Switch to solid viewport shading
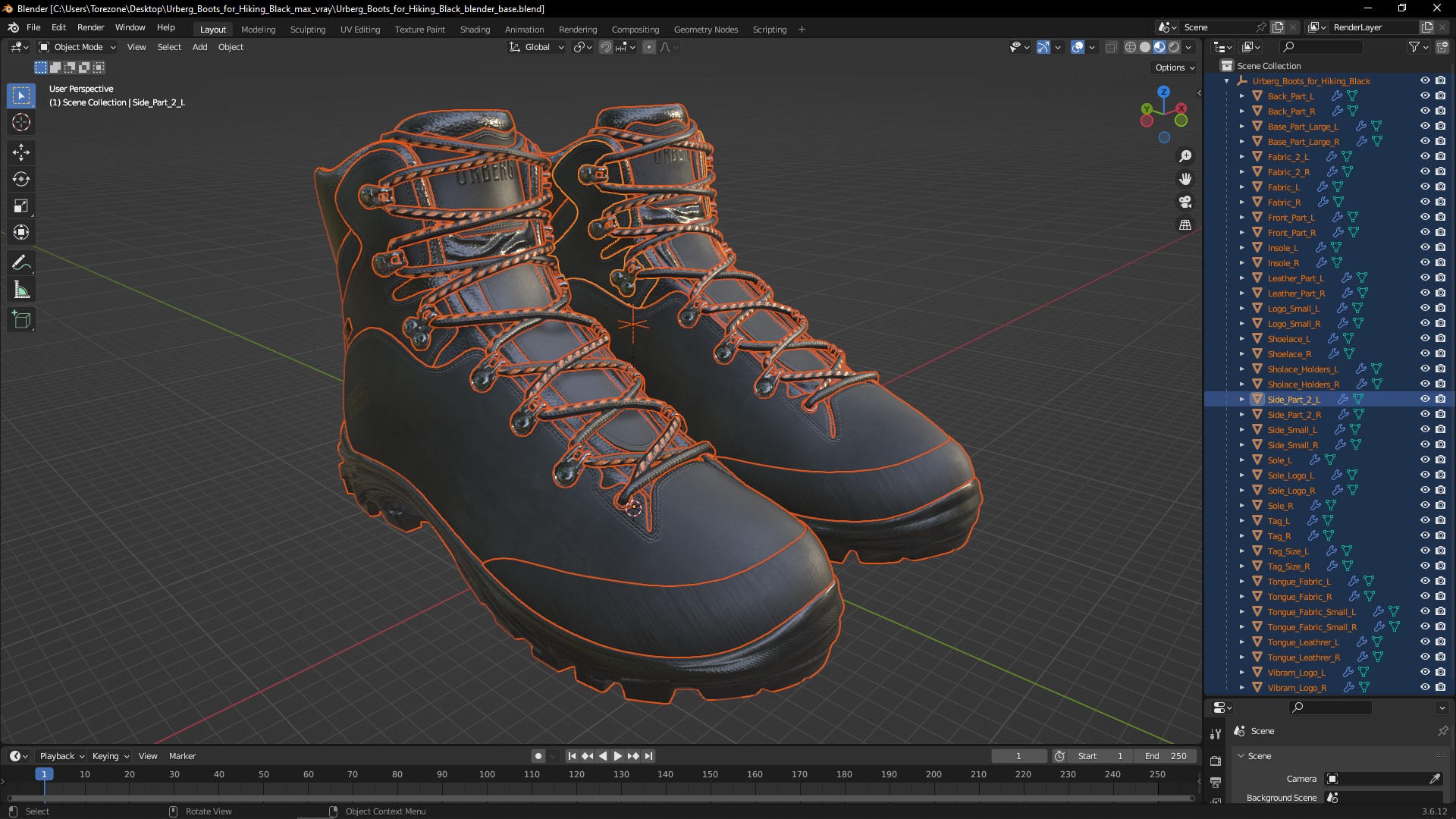The width and height of the screenshot is (1456, 819). pos(1145,47)
